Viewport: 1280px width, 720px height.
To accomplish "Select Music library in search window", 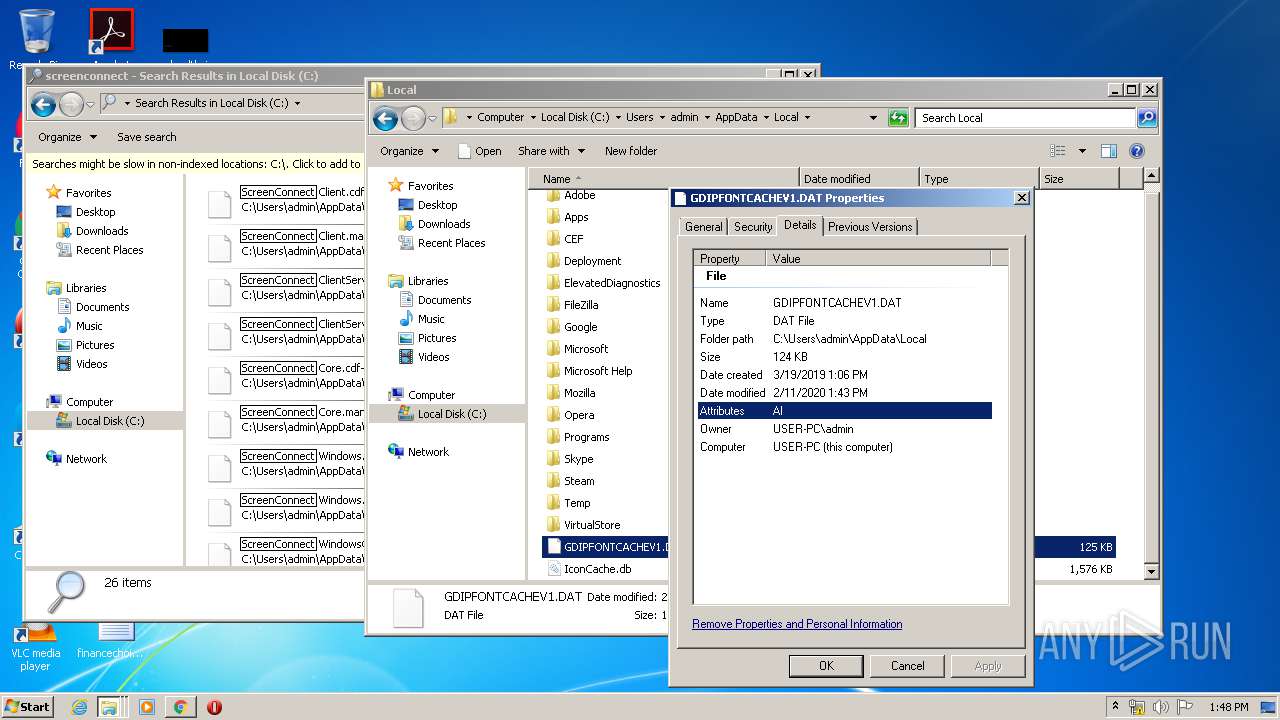I will 89,326.
